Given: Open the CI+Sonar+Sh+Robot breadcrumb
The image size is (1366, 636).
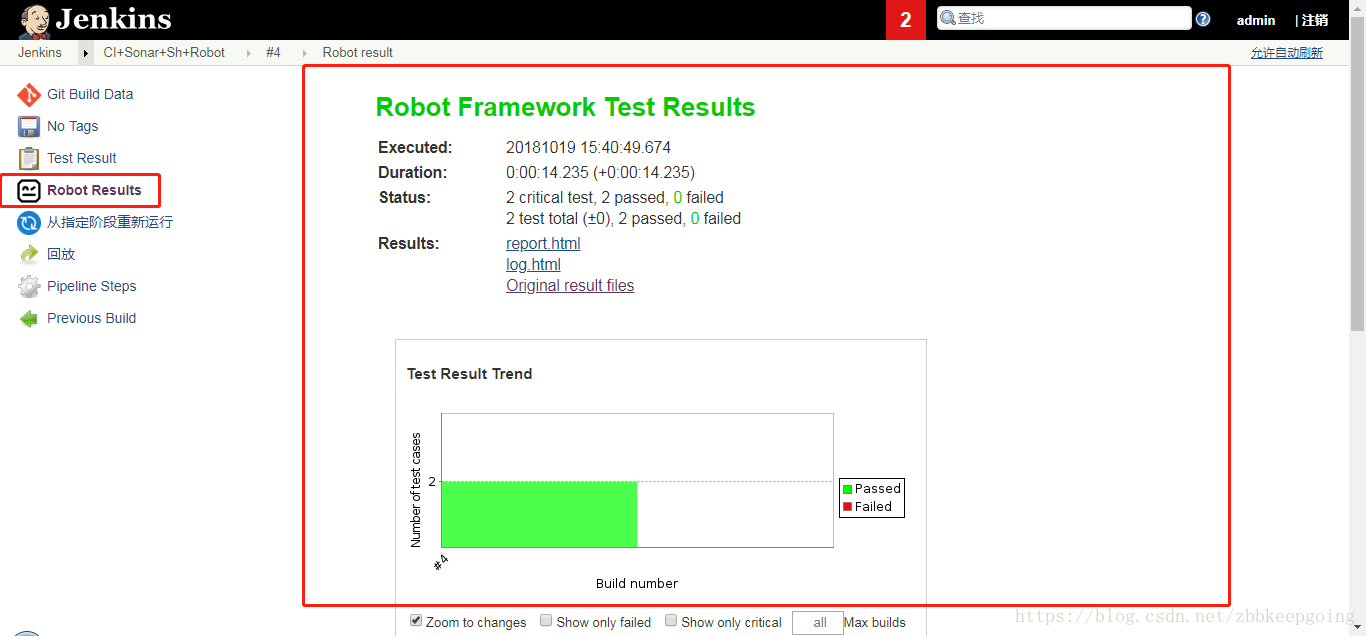Looking at the screenshot, I should [164, 53].
